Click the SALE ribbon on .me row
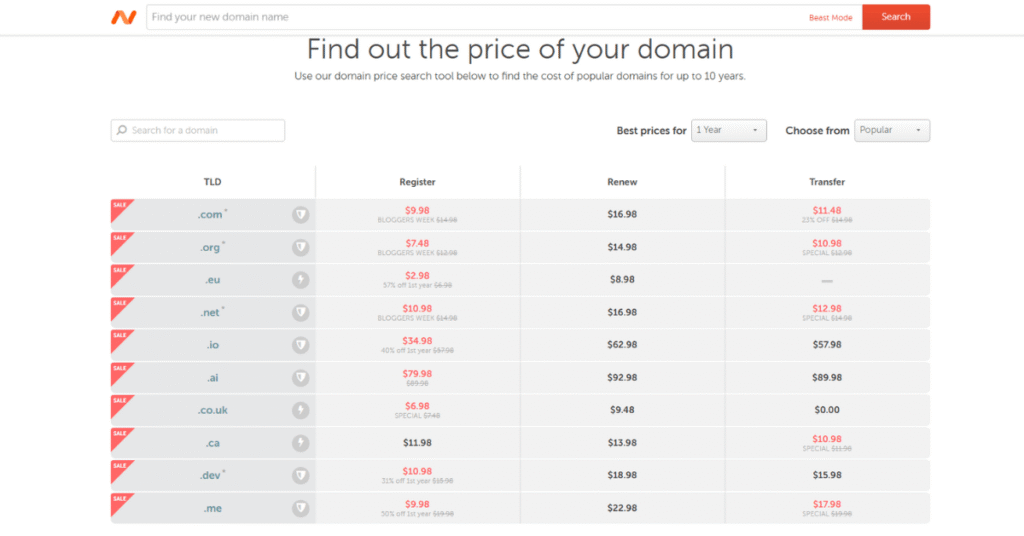This screenshot has height=536, width=1024. coord(121,503)
